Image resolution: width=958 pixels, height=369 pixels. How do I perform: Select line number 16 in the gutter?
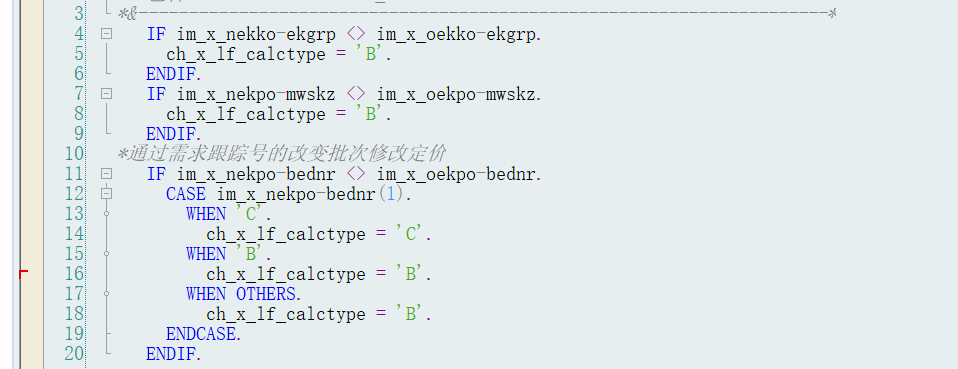73,274
